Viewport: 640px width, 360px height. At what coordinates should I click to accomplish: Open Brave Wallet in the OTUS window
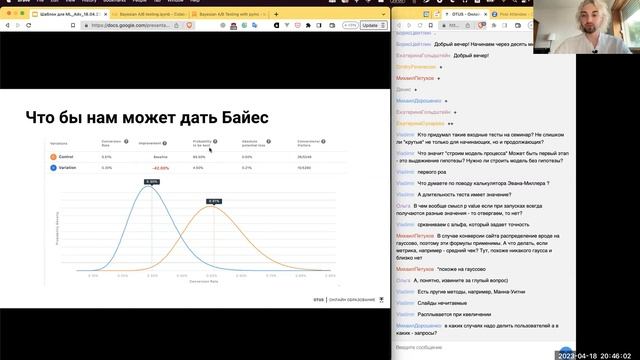point(518,25)
